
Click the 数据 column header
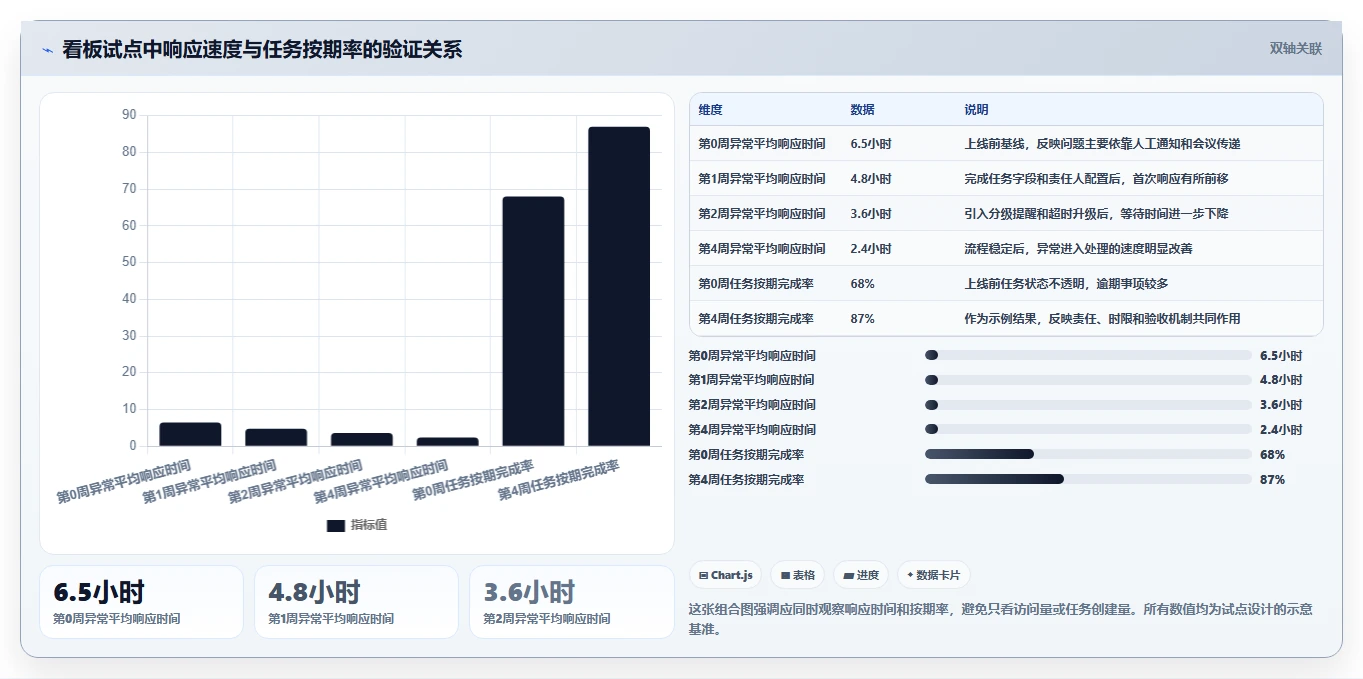tap(862, 110)
